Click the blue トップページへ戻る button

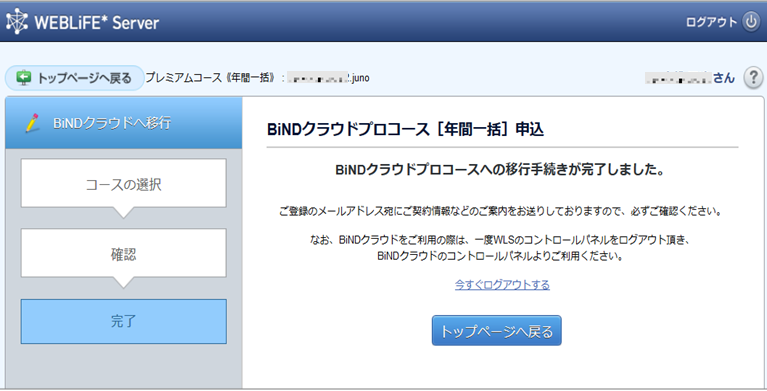pyautogui.click(x=496, y=331)
